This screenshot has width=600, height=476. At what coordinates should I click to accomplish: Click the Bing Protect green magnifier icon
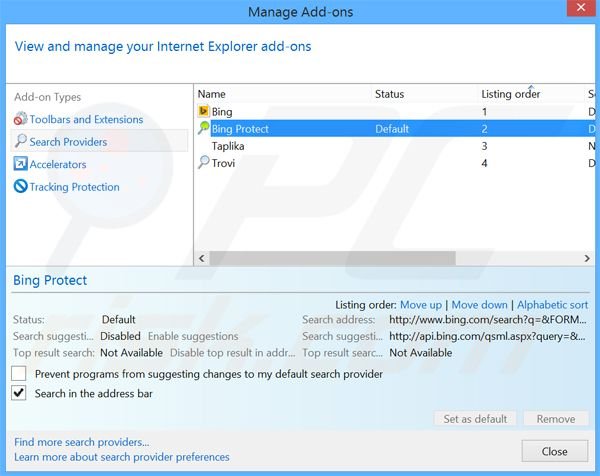(x=204, y=128)
